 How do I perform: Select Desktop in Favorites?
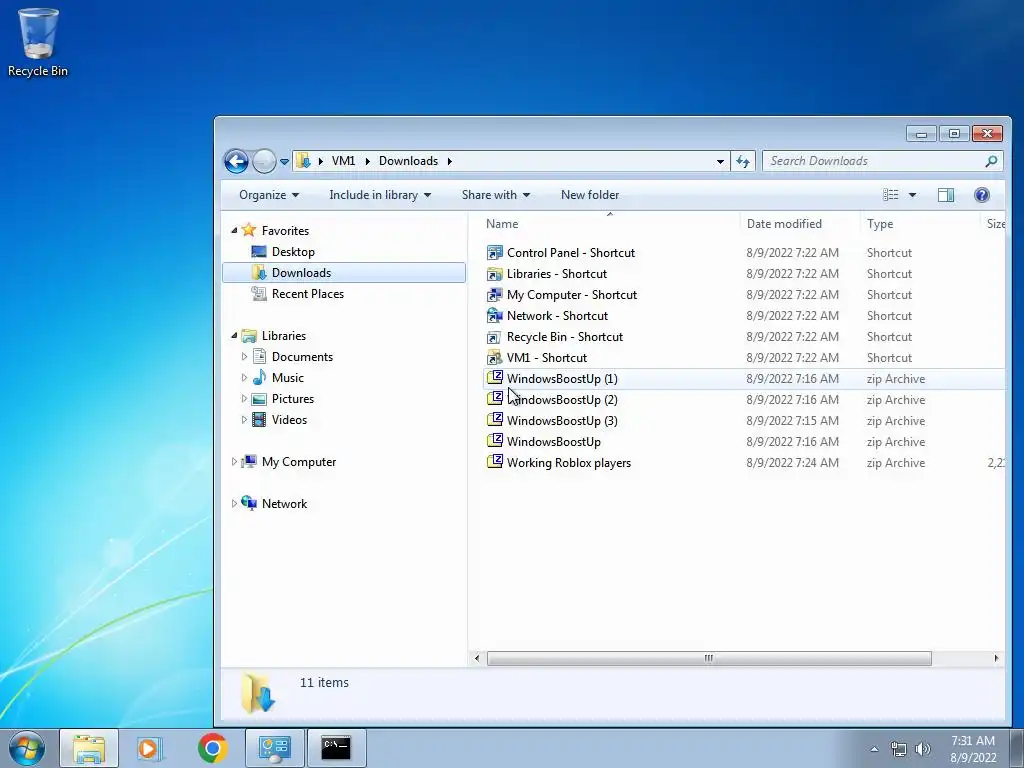point(293,251)
